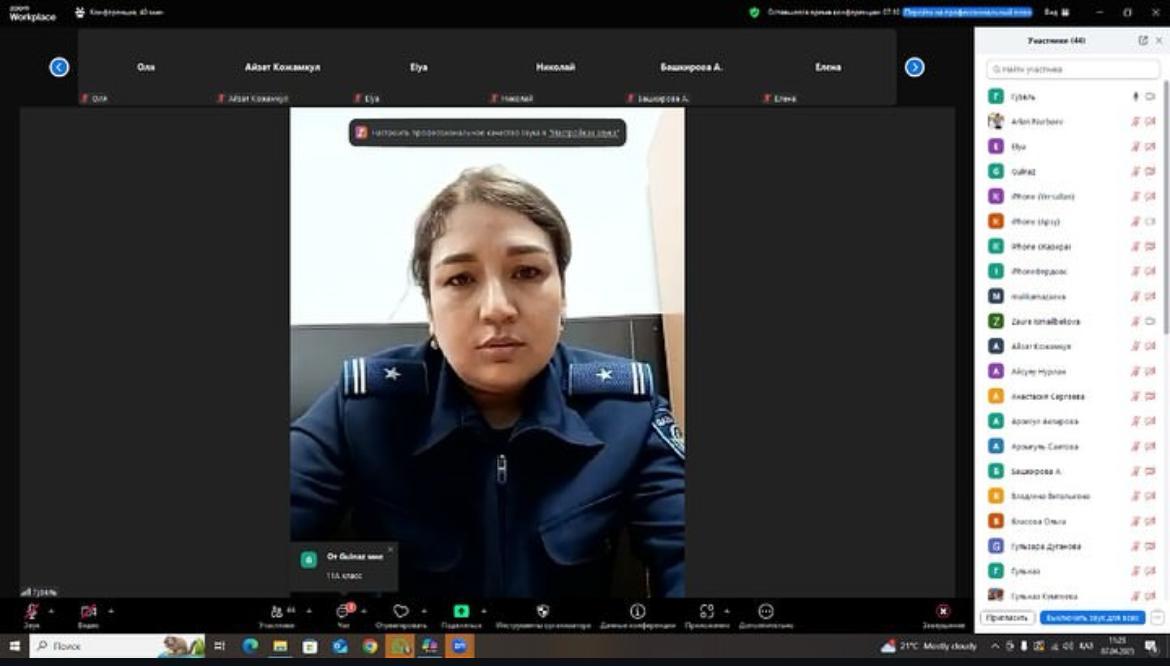Open Windows Start menu

coord(14,646)
